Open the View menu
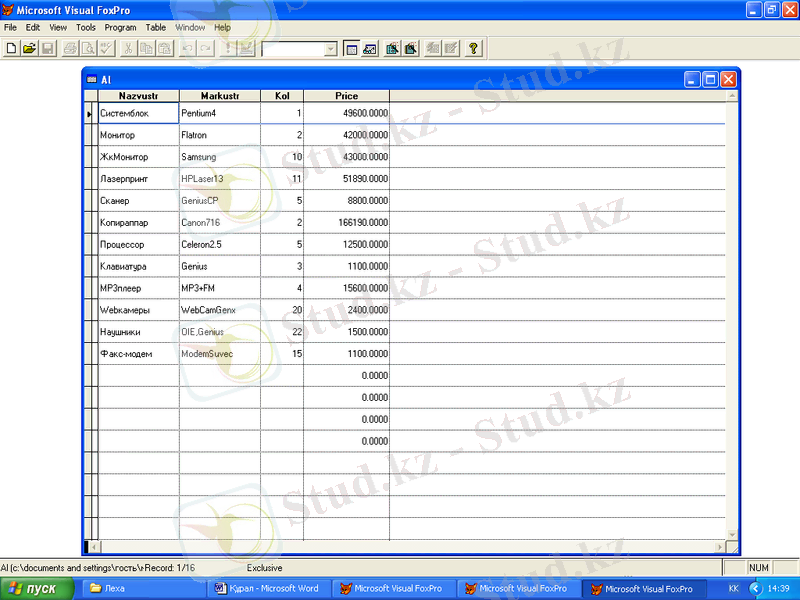The image size is (800, 600). point(58,28)
